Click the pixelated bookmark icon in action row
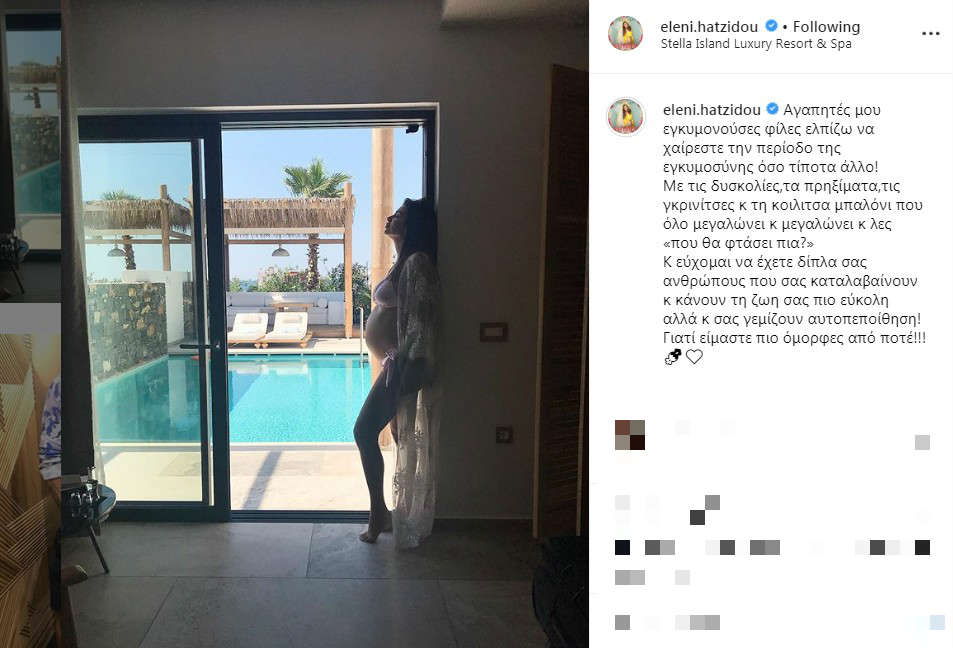The width and height of the screenshot is (953, 648). tap(922, 547)
